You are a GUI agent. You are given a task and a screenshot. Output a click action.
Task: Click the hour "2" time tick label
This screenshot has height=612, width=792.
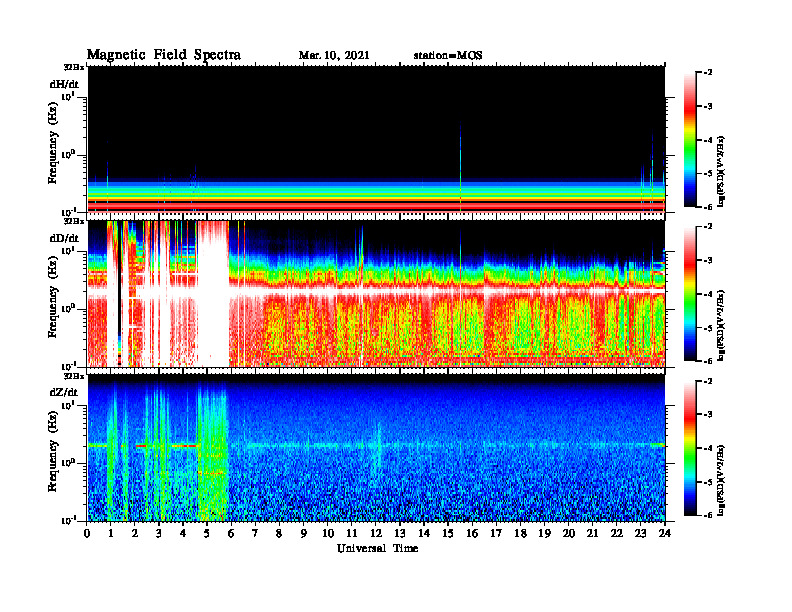pos(135,533)
